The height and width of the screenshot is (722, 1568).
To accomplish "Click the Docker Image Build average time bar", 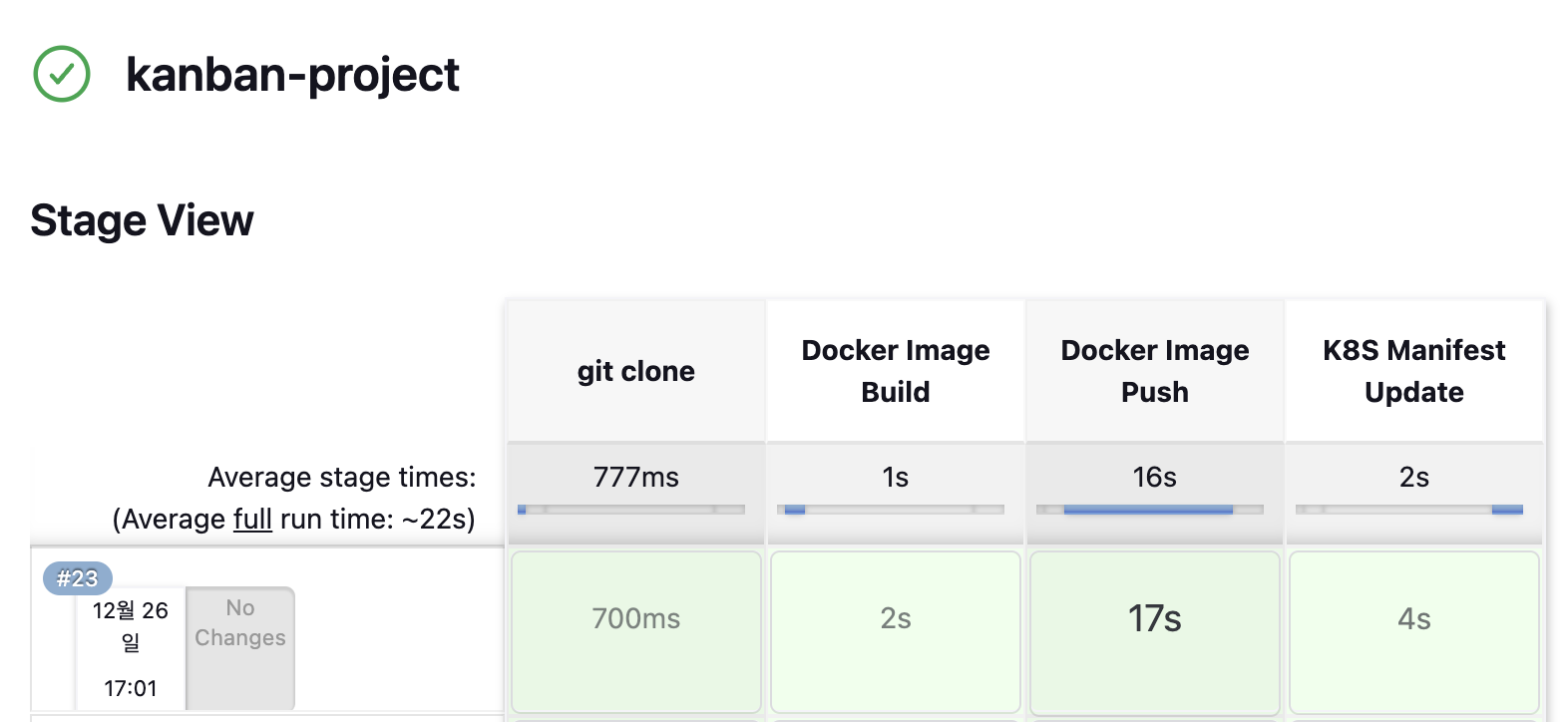I will pyautogui.click(x=891, y=510).
